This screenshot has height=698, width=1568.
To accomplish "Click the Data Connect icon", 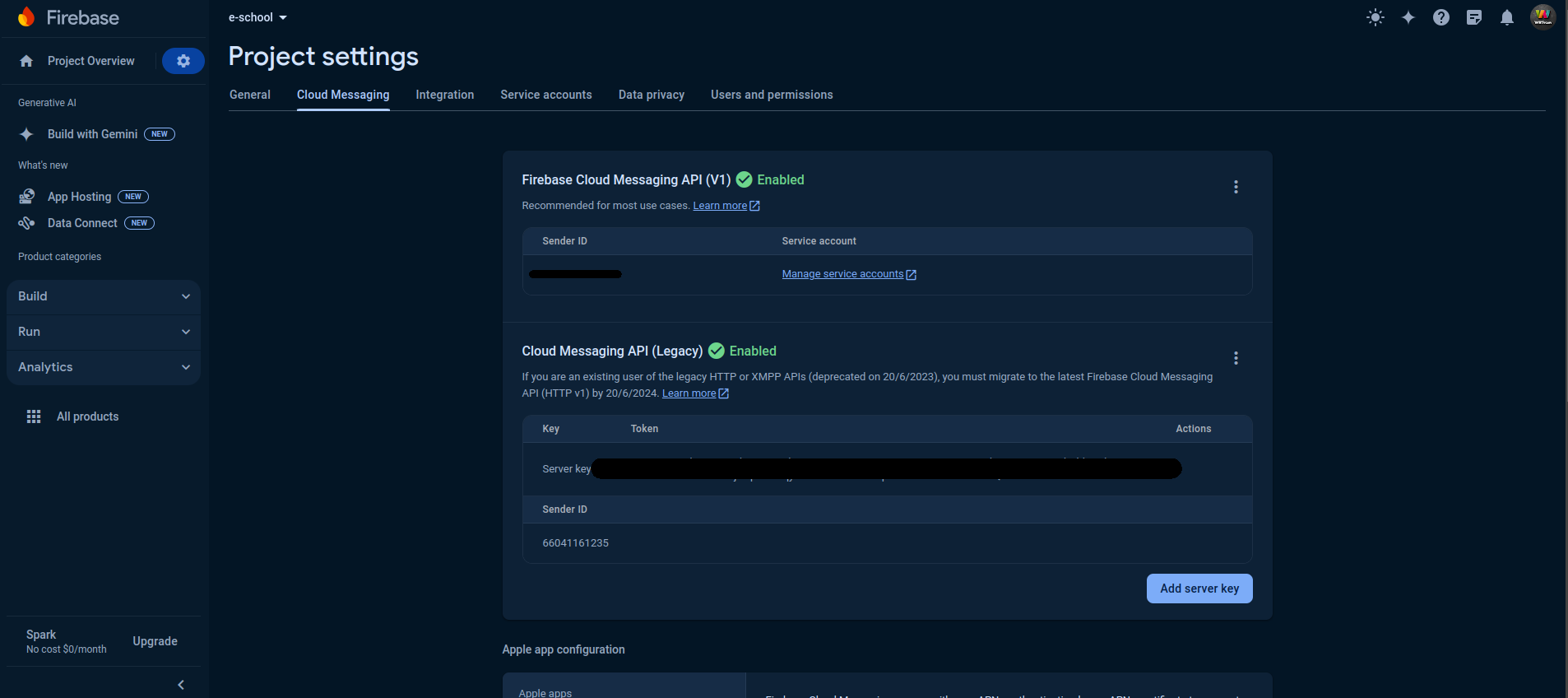I will pos(26,223).
